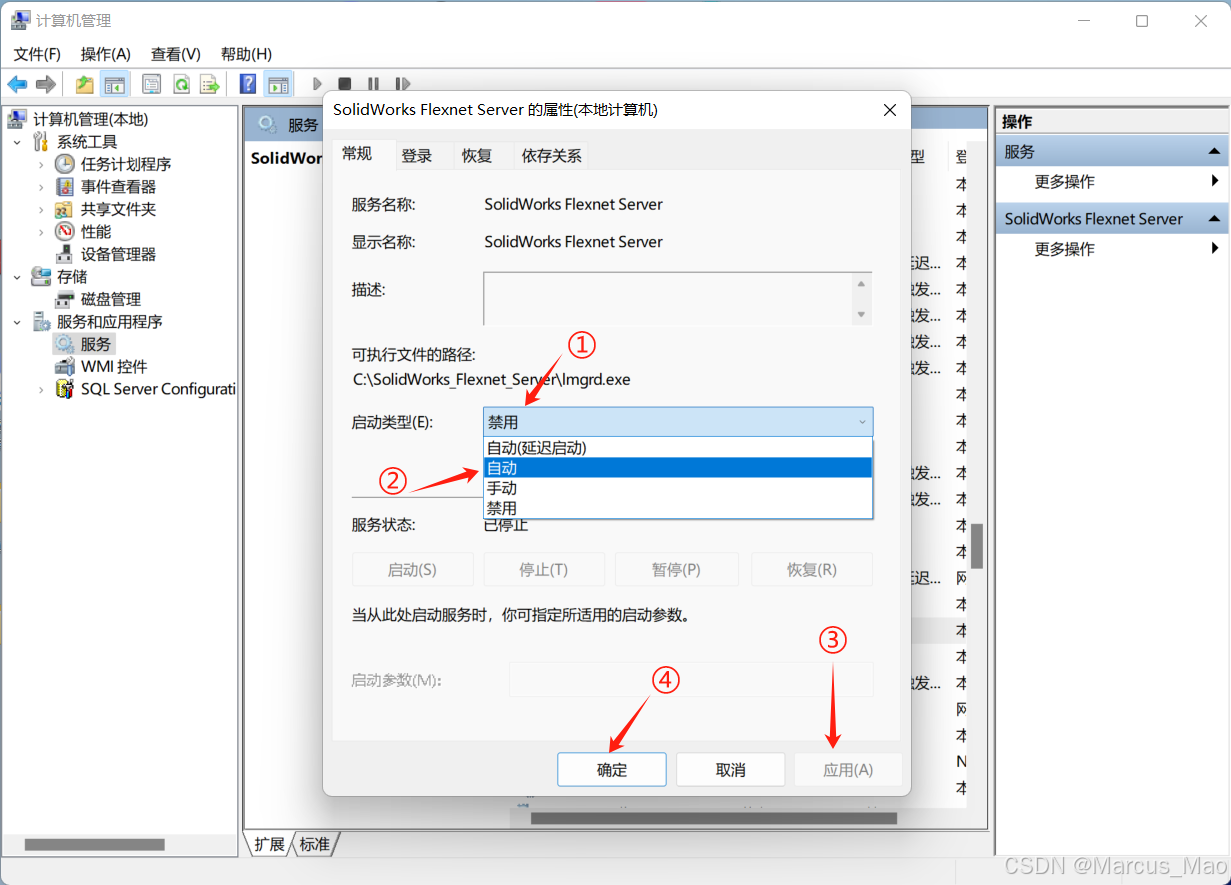Collapse the 系统工具 tree node
This screenshot has width=1231, height=885.
17,142
